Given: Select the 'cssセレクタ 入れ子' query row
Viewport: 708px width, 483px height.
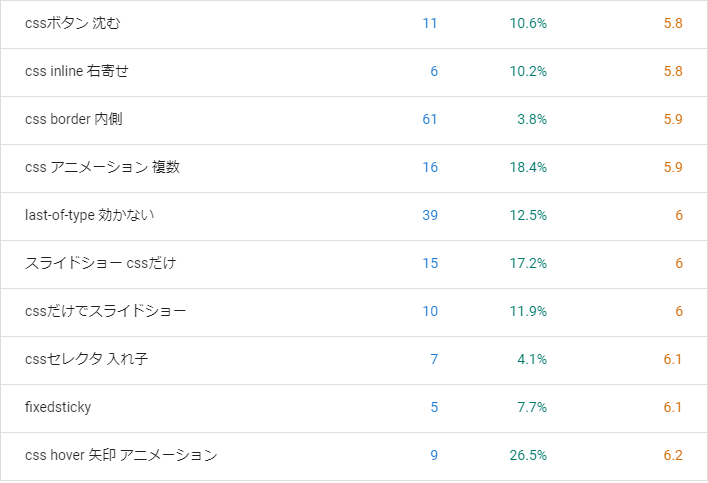Looking at the screenshot, I should pos(354,360).
